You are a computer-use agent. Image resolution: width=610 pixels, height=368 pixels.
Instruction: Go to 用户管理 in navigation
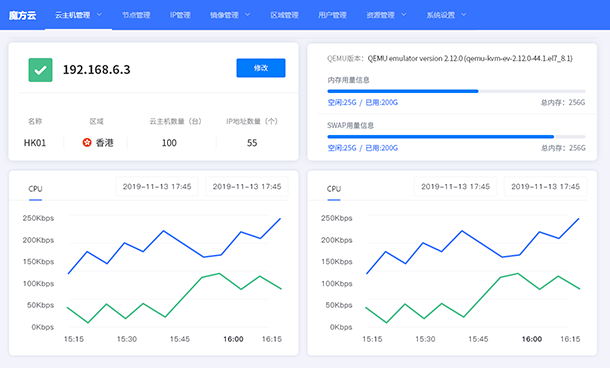coord(332,15)
